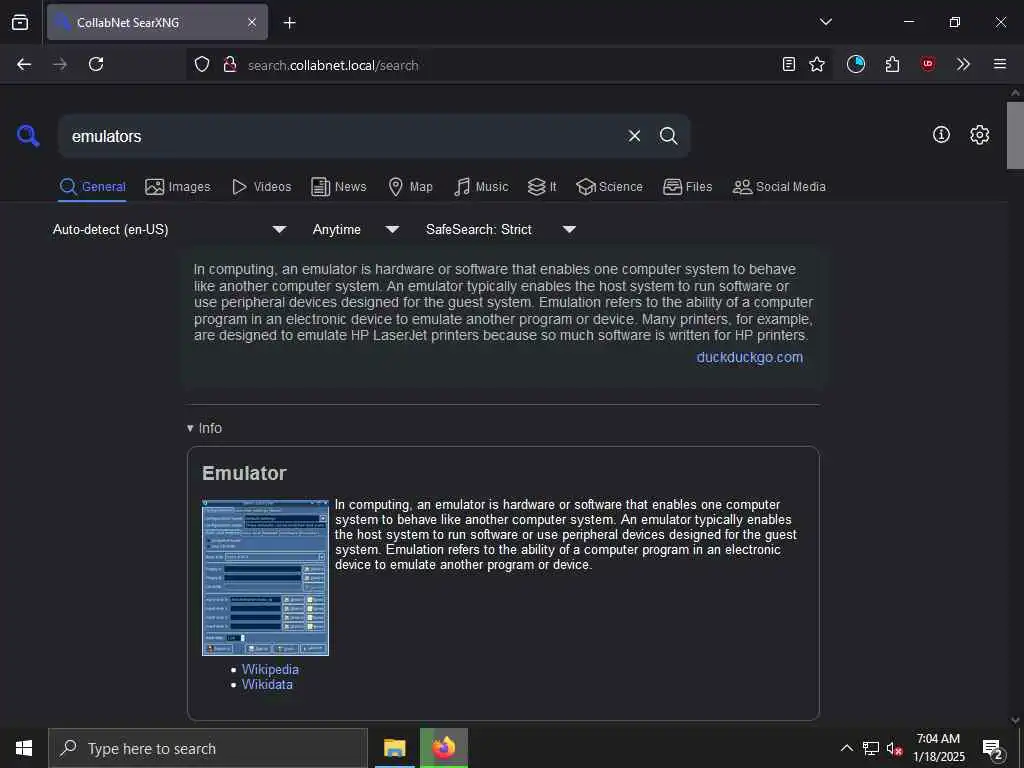Click the browser address bar URL

[333, 65]
